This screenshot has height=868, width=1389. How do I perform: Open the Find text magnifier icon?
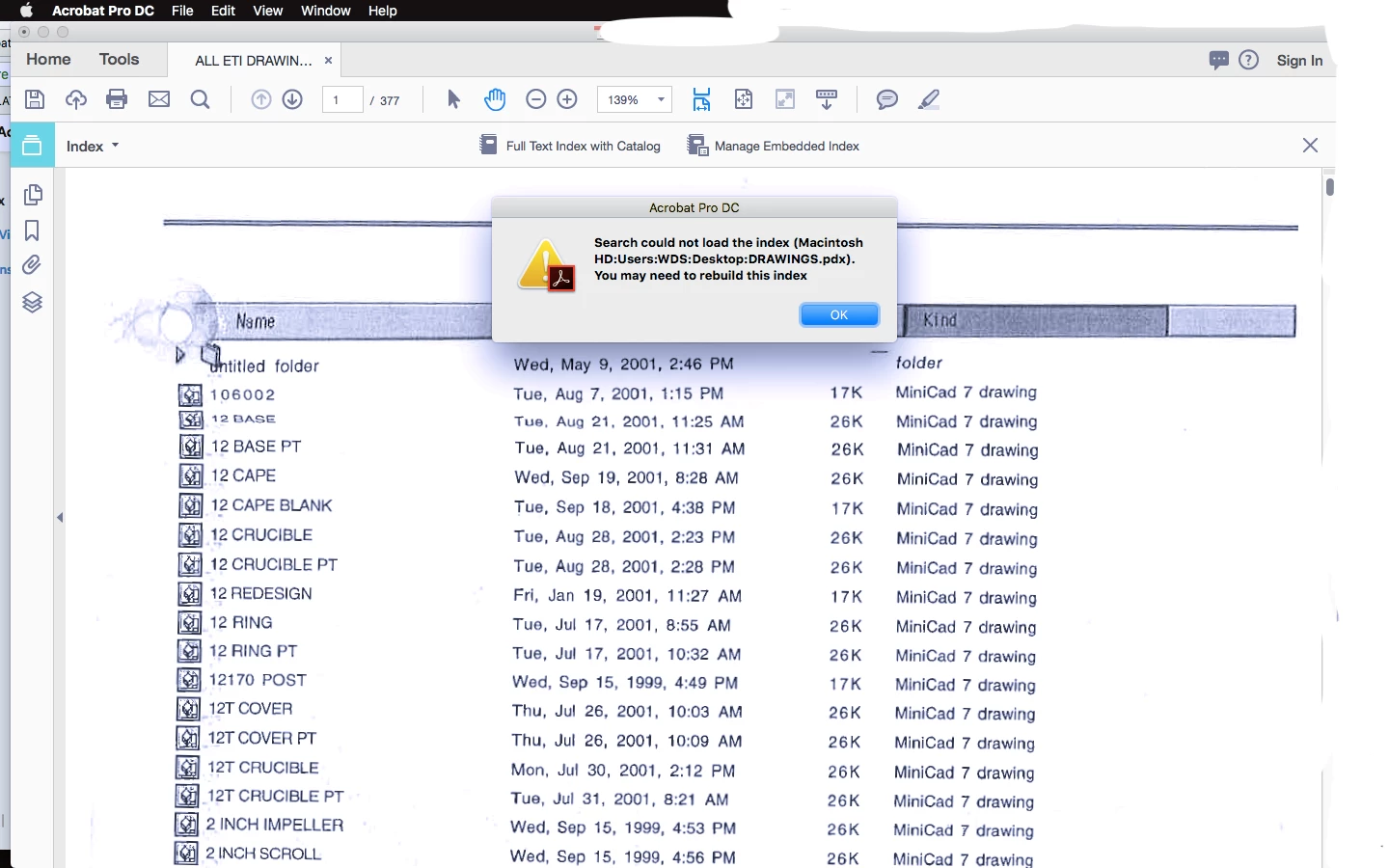(x=201, y=99)
